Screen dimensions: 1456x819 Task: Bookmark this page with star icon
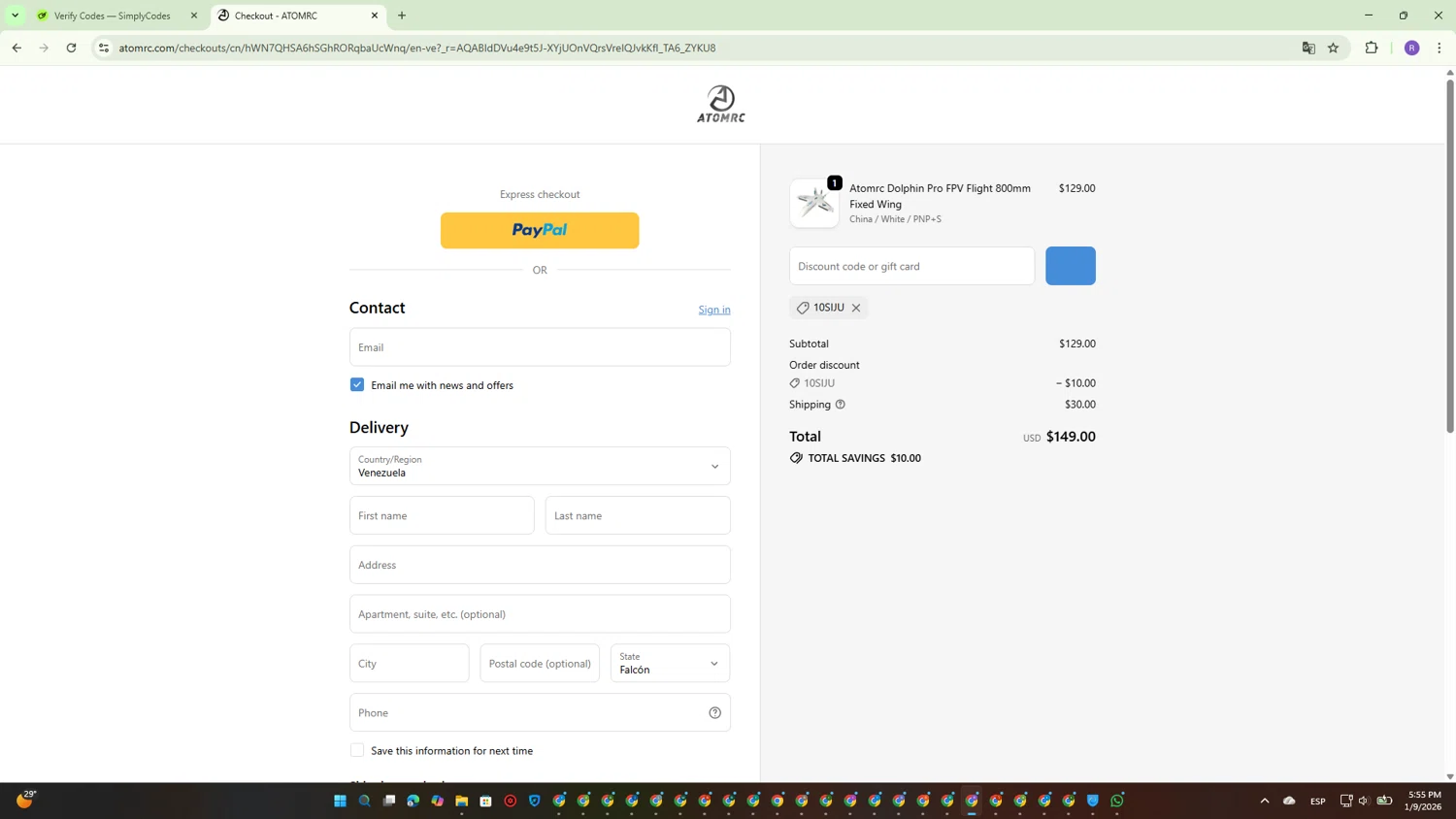(x=1333, y=48)
